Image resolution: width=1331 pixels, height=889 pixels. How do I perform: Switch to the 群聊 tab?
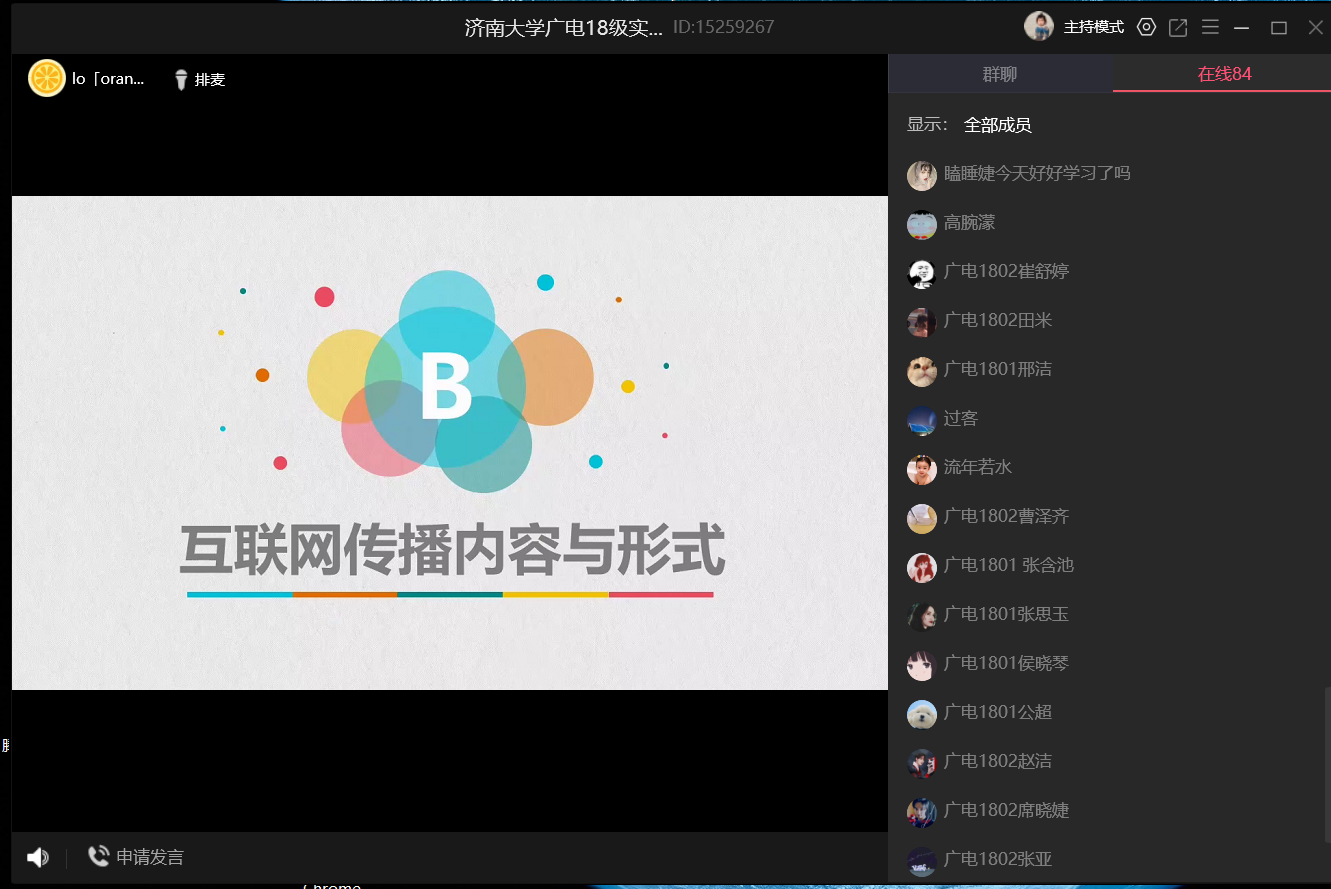(1000, 74)
